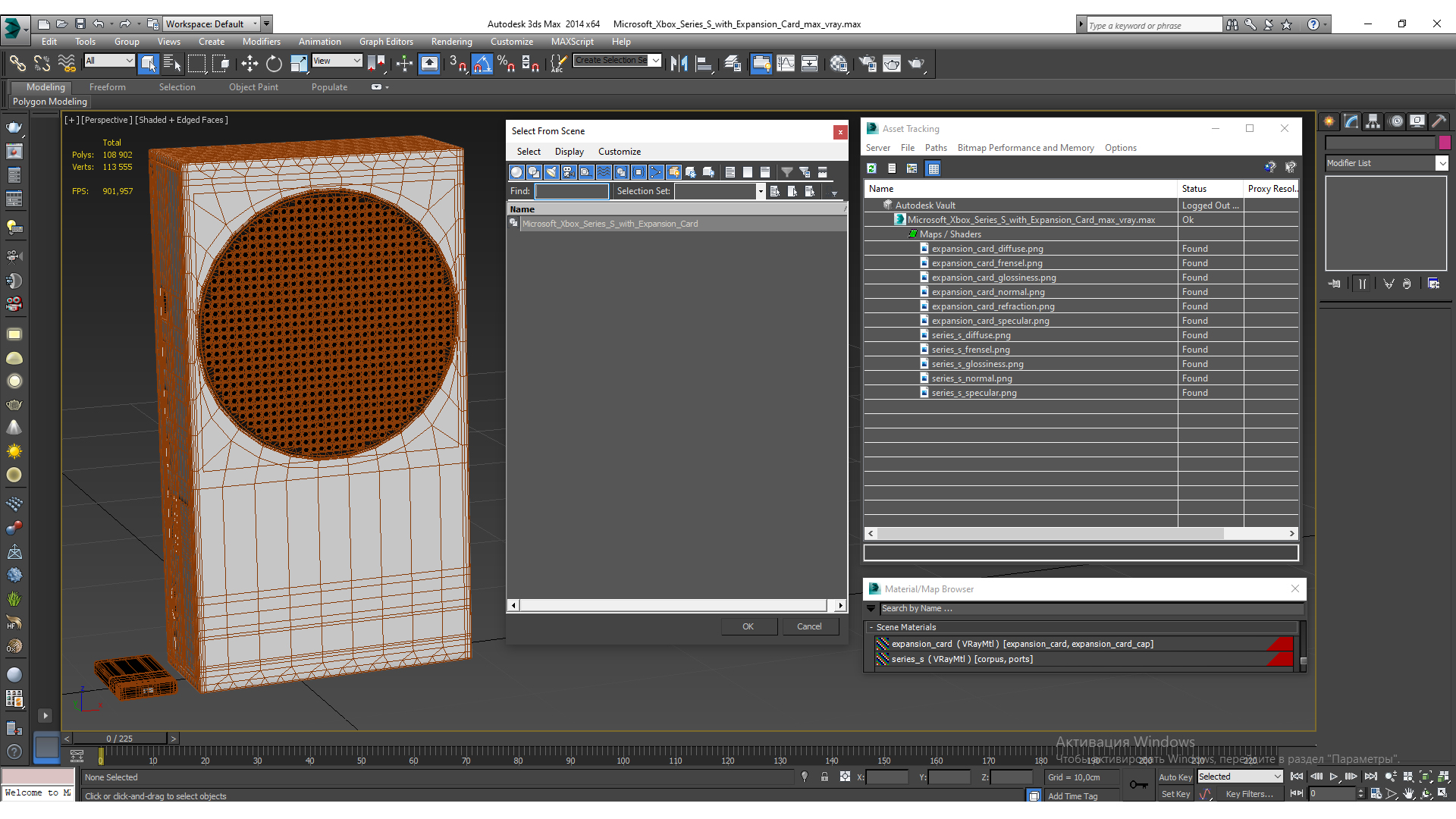Open the Hierarchy command panel tab

1373,121
